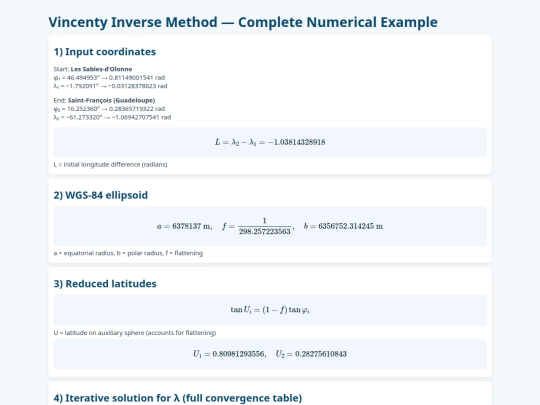This screenshot has height=405, width=540.
Task: Select the λ₂ = −61.273320° line
Action: (112, 117)
